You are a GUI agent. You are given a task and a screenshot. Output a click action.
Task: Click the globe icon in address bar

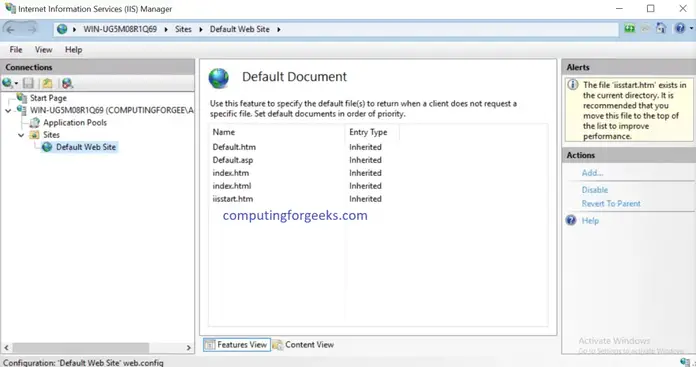pos(62,29)
